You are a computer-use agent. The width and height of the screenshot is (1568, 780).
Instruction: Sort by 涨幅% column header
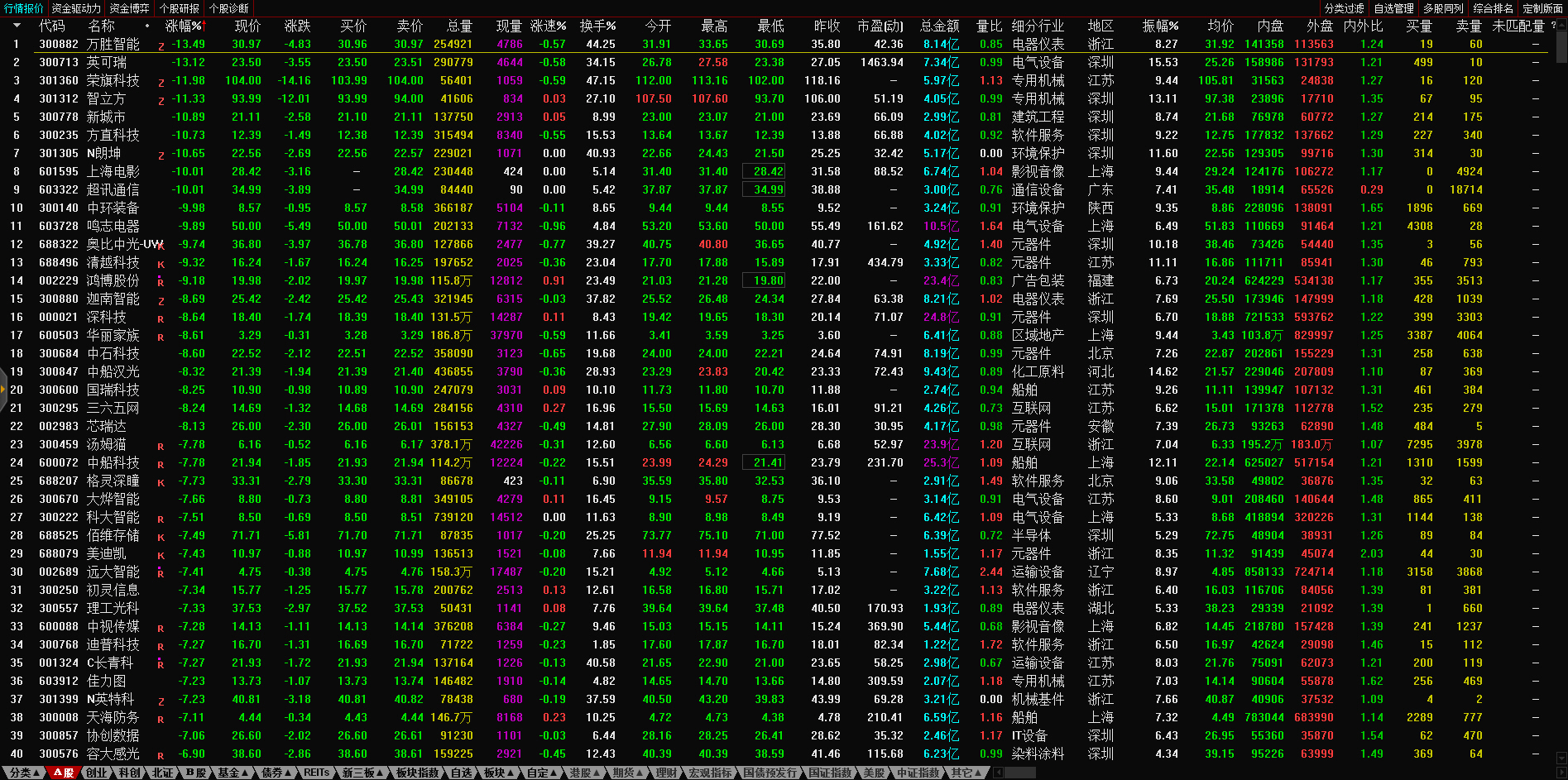point(183,26)
